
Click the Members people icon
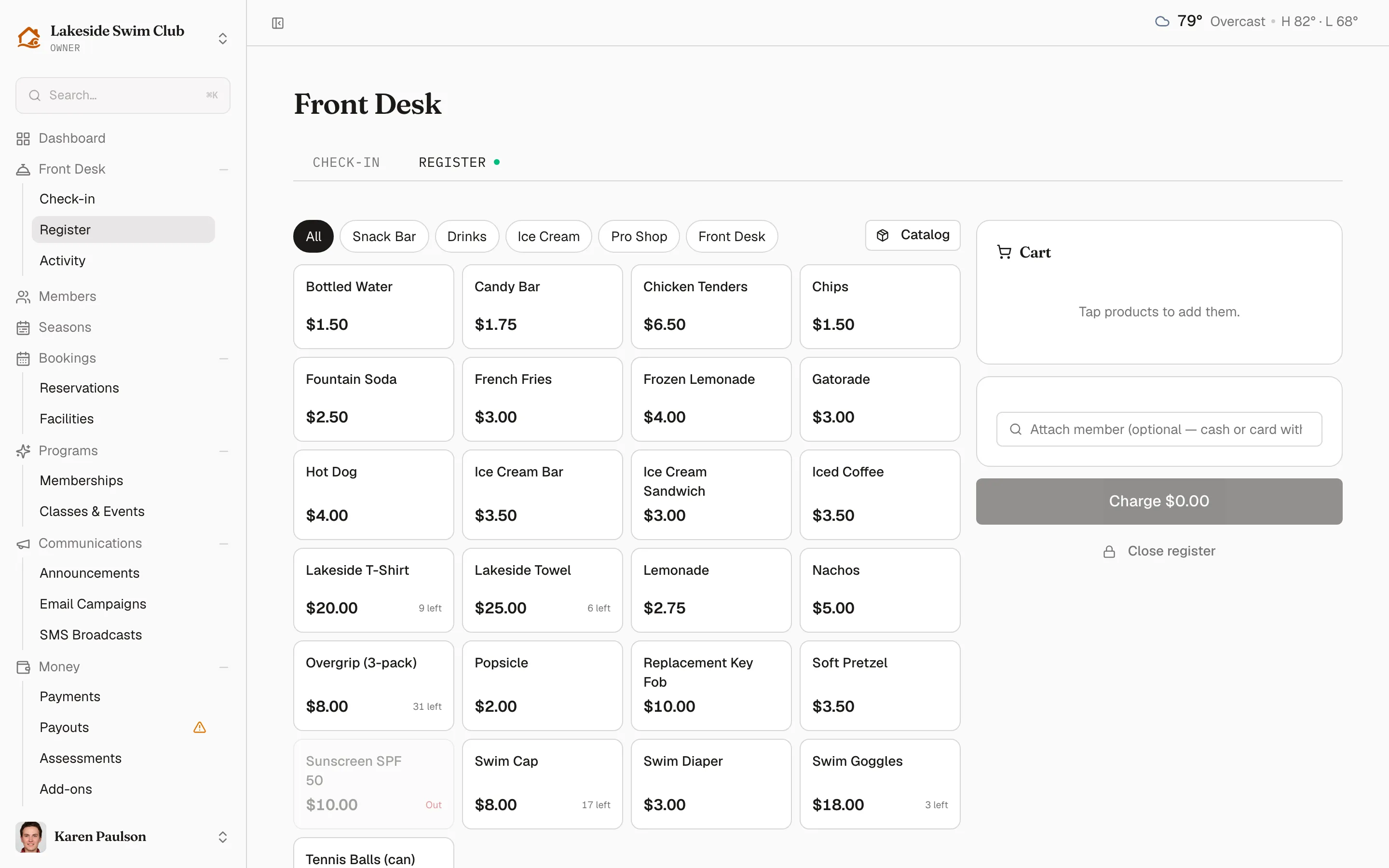coord(23,297)
